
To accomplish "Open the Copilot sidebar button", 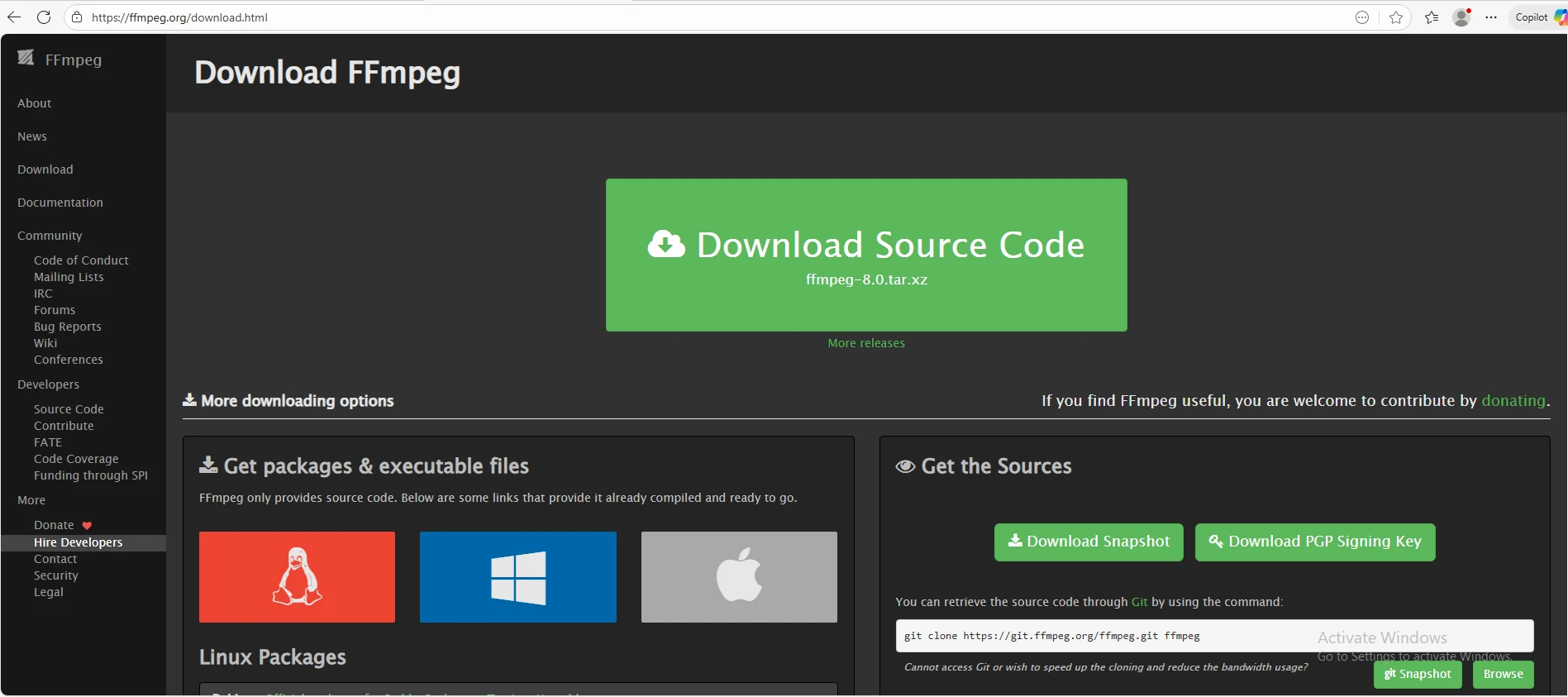I will pos(1537,17).
